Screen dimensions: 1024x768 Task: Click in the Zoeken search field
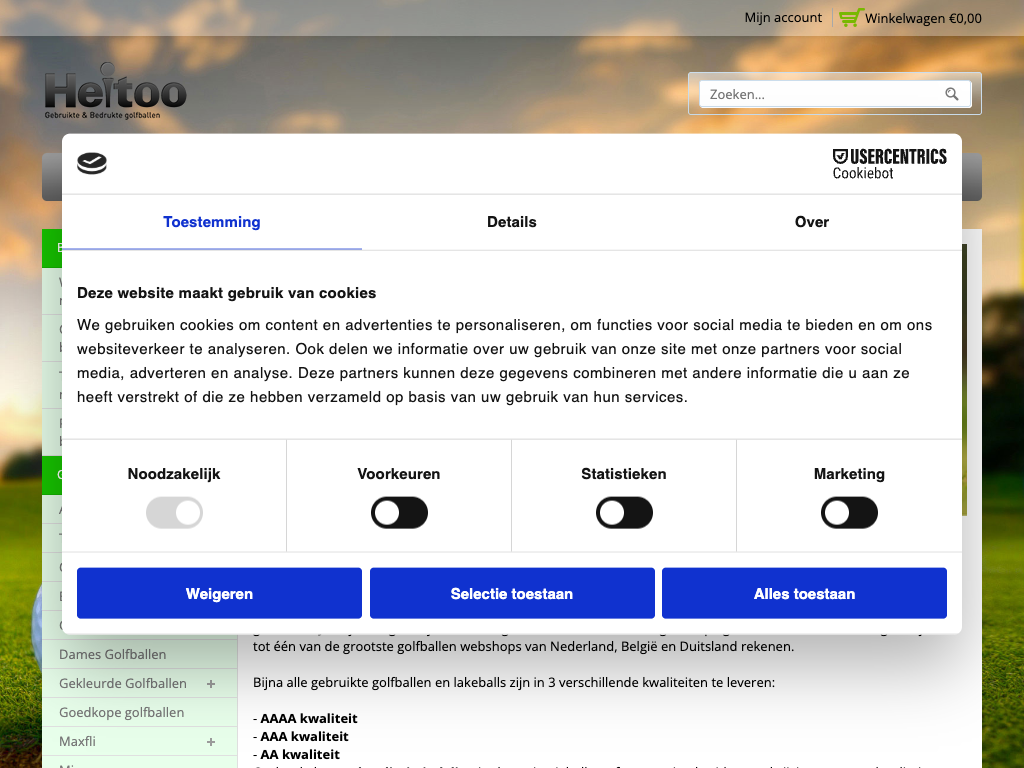coord(820,94)
